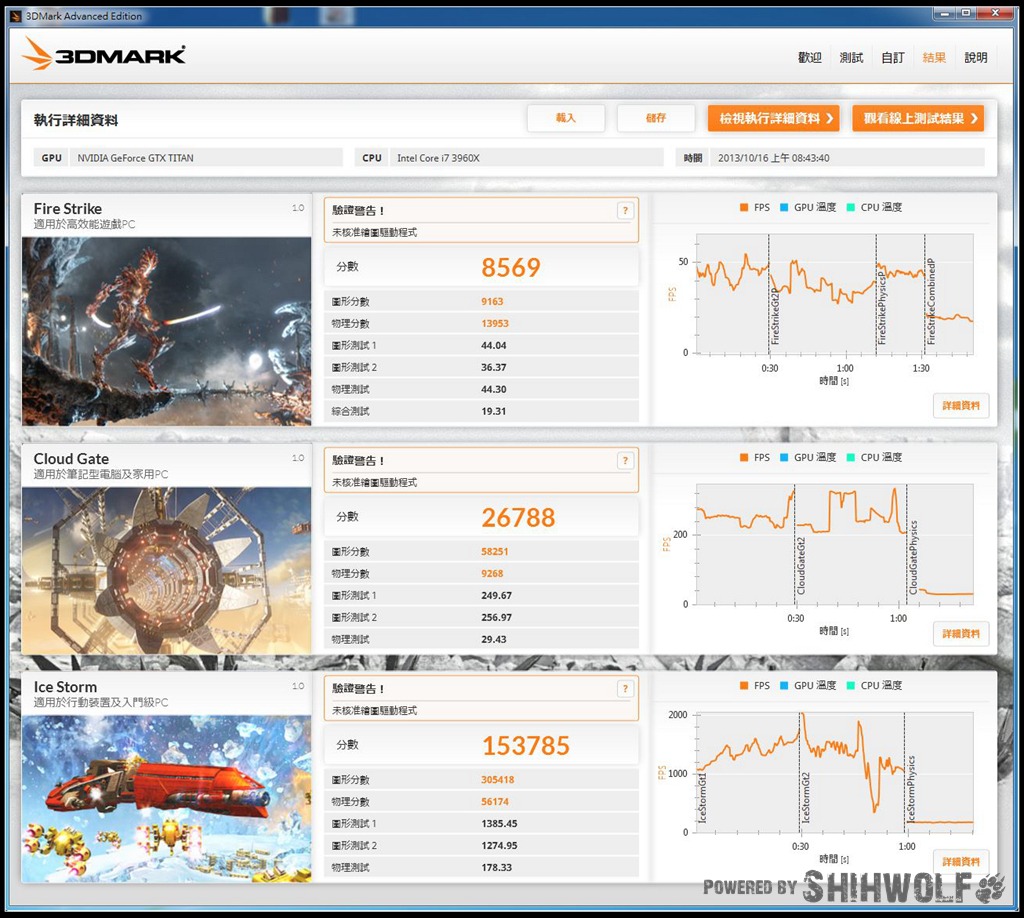Screen dimensions: 1024x918
Task: Click Ice Storm validation warning help icon
Action: click(625, 688)
